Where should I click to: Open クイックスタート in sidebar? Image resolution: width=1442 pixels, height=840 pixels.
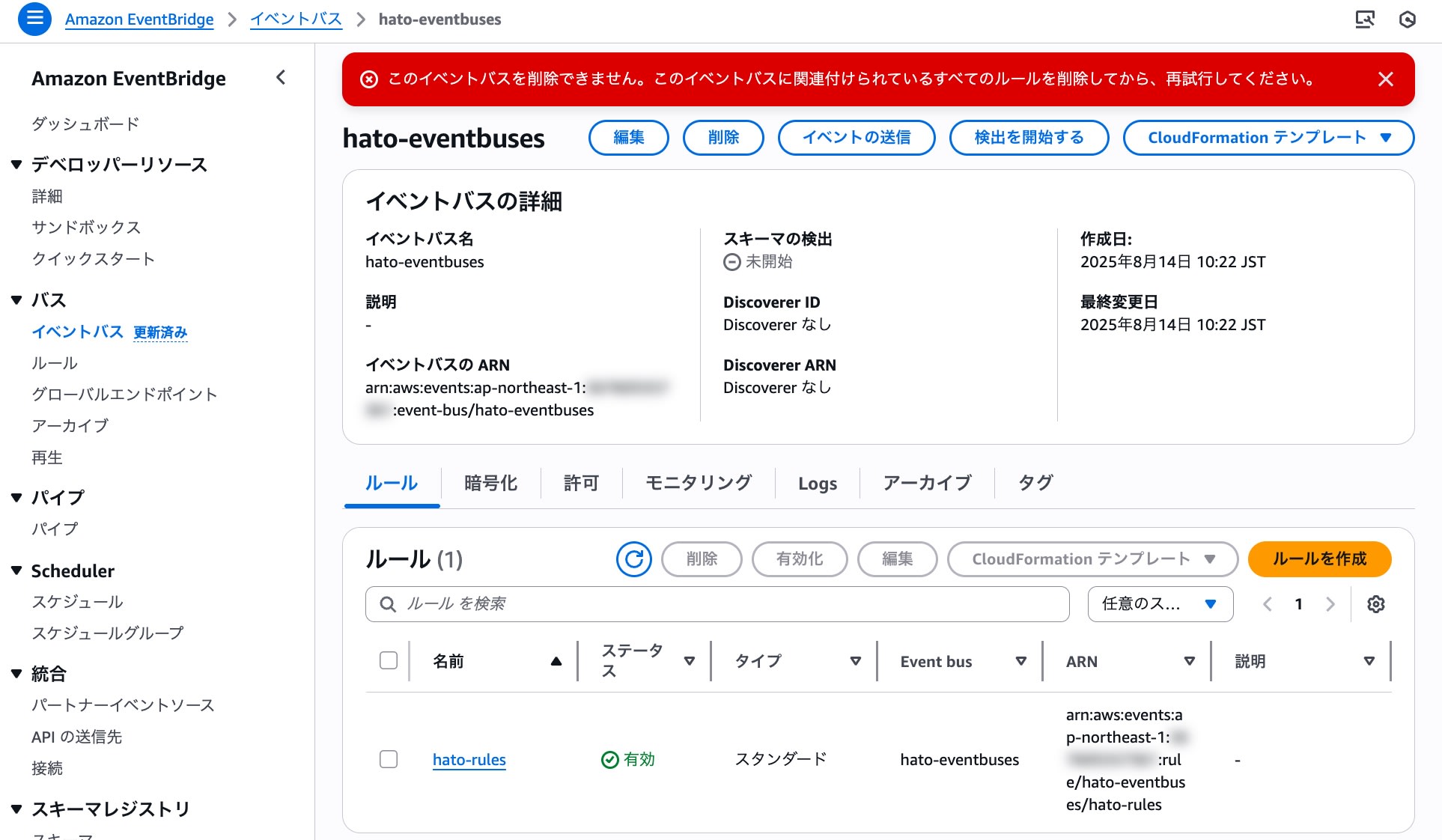click(94, 259)
